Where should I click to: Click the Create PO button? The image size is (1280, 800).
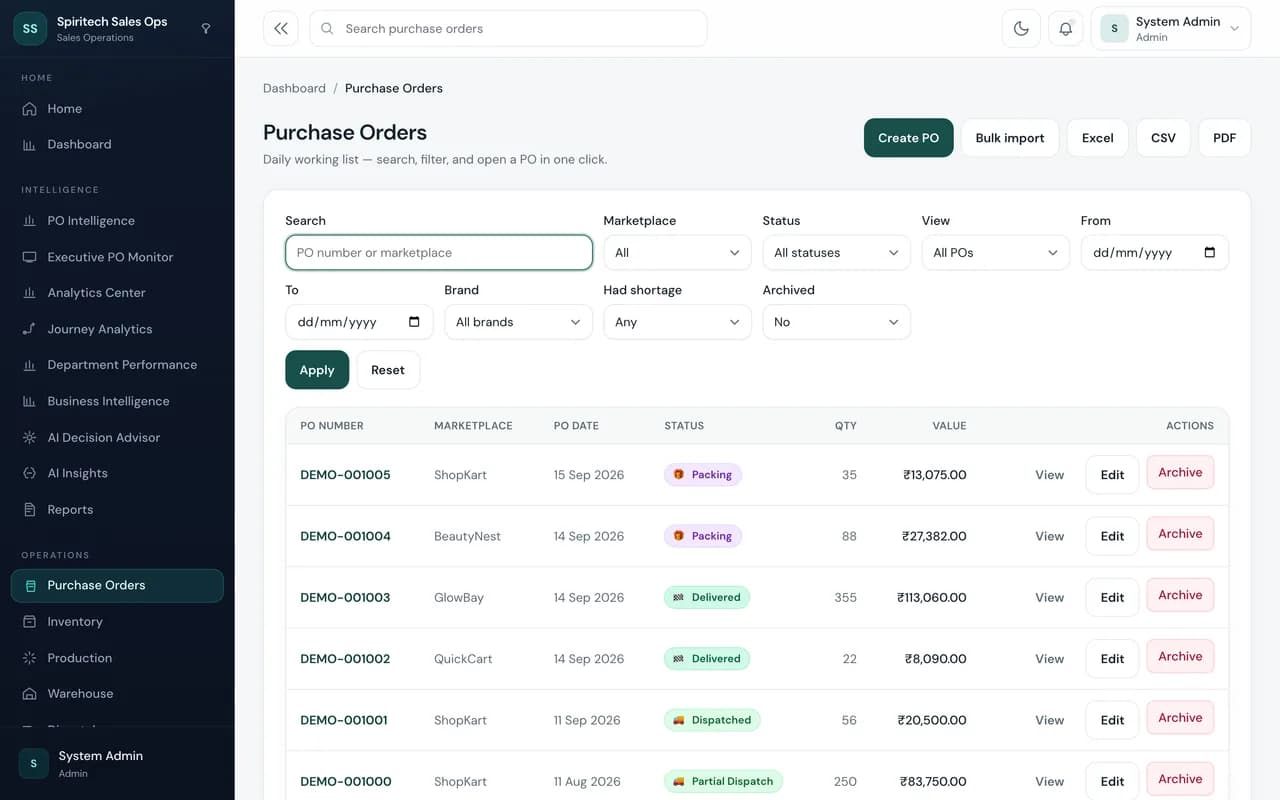pos(908,138)
